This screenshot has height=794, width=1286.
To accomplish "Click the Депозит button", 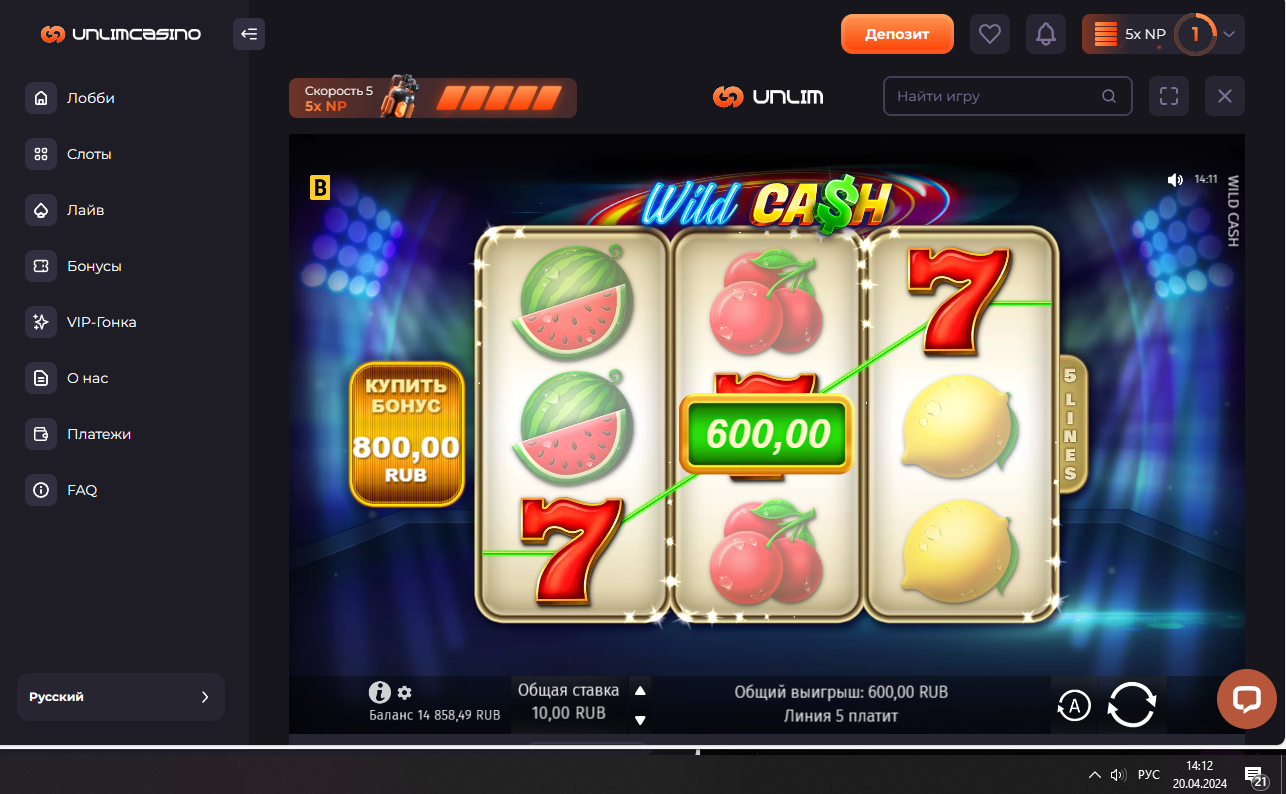I will click(x=897, y=34).
